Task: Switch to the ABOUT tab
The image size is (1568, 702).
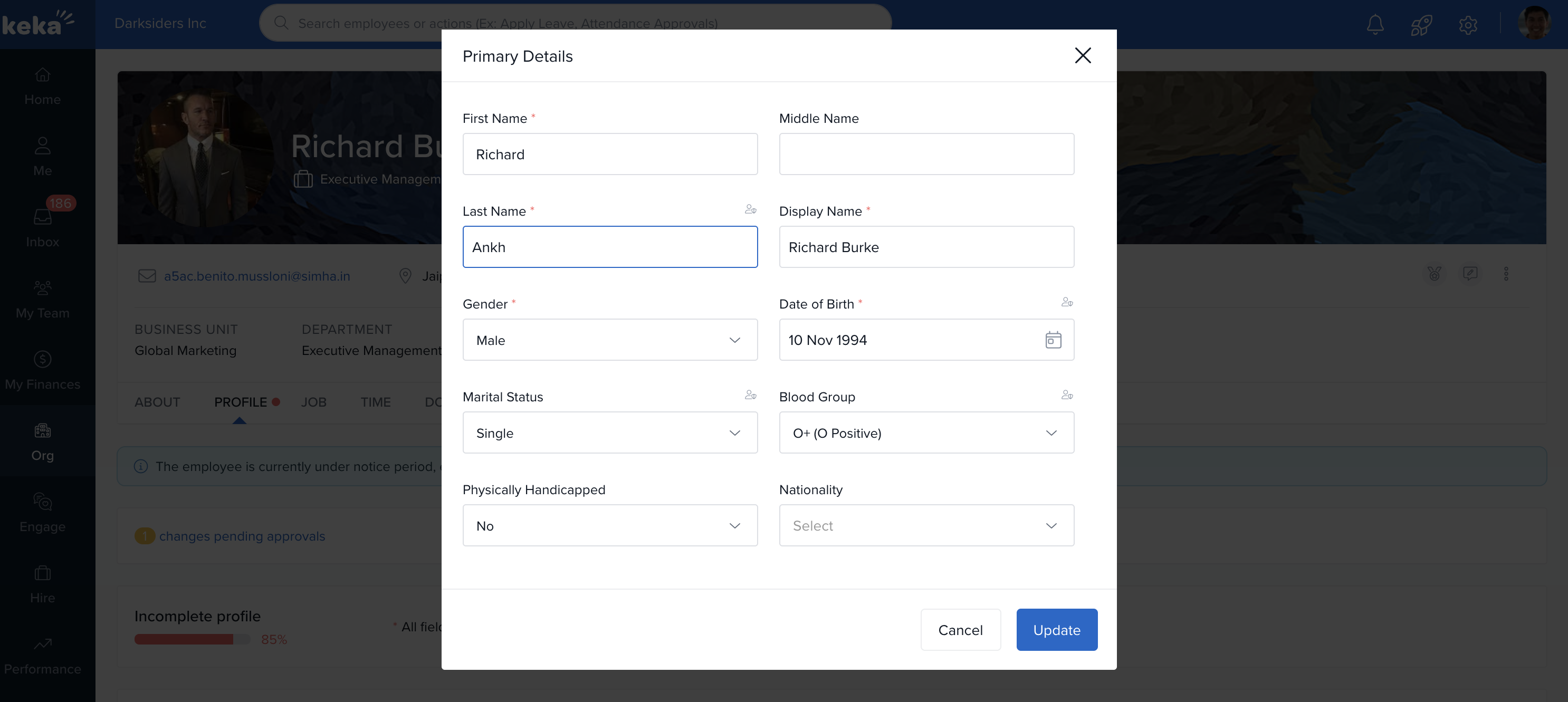Action: pyautogui.click(x=157, y=402)
